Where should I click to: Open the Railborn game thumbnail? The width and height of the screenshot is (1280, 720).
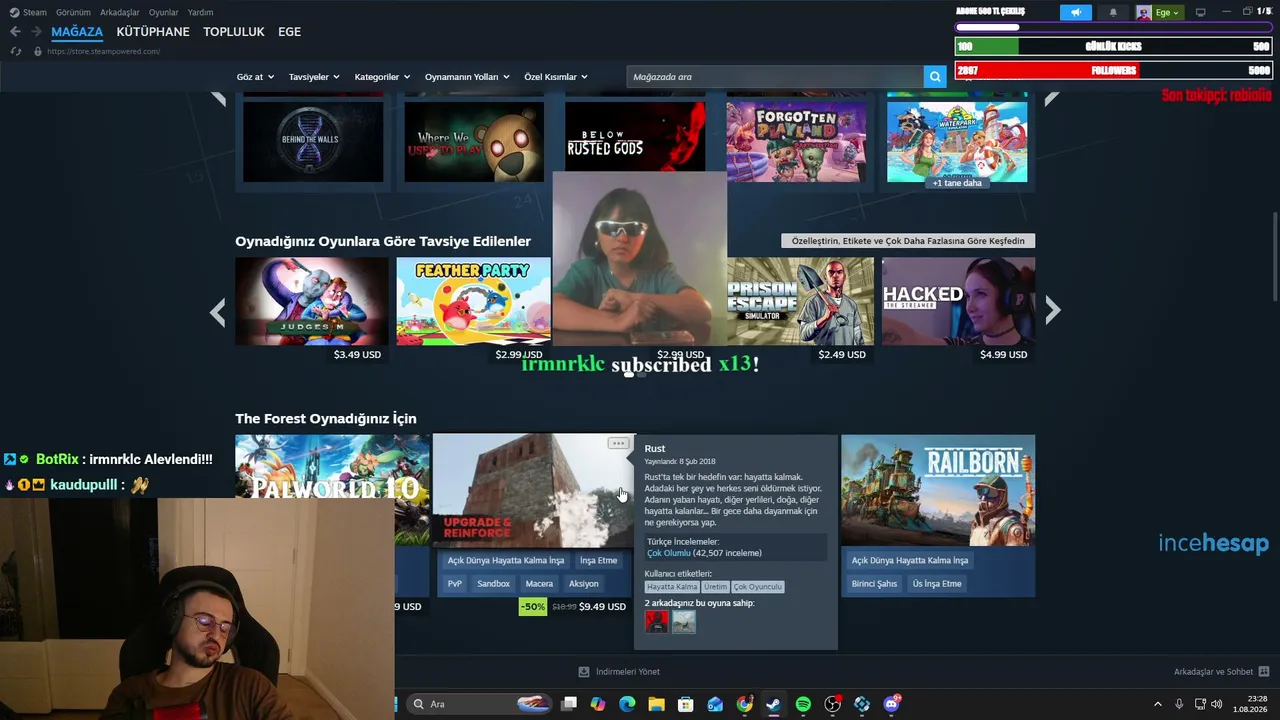(938, 490)
